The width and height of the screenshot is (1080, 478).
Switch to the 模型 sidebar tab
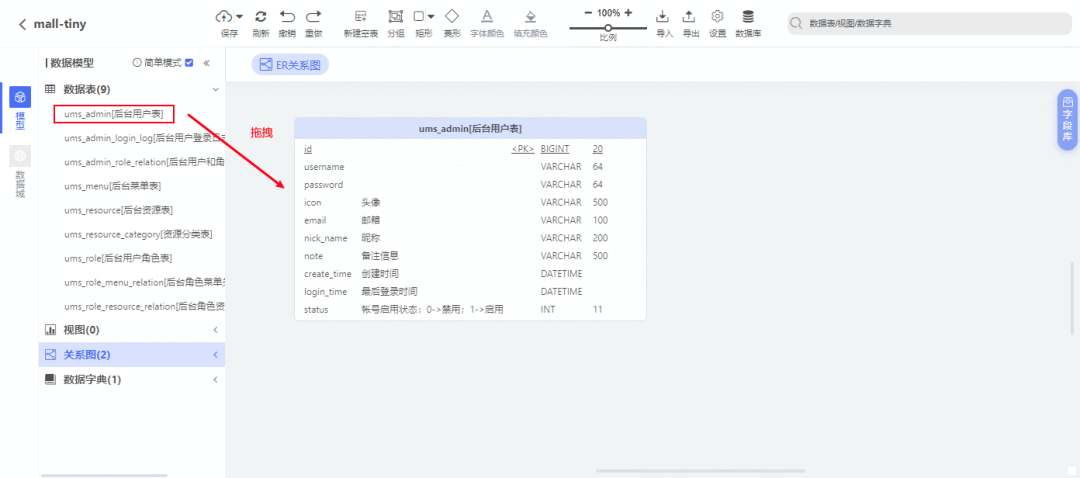[x=20, y=109]
